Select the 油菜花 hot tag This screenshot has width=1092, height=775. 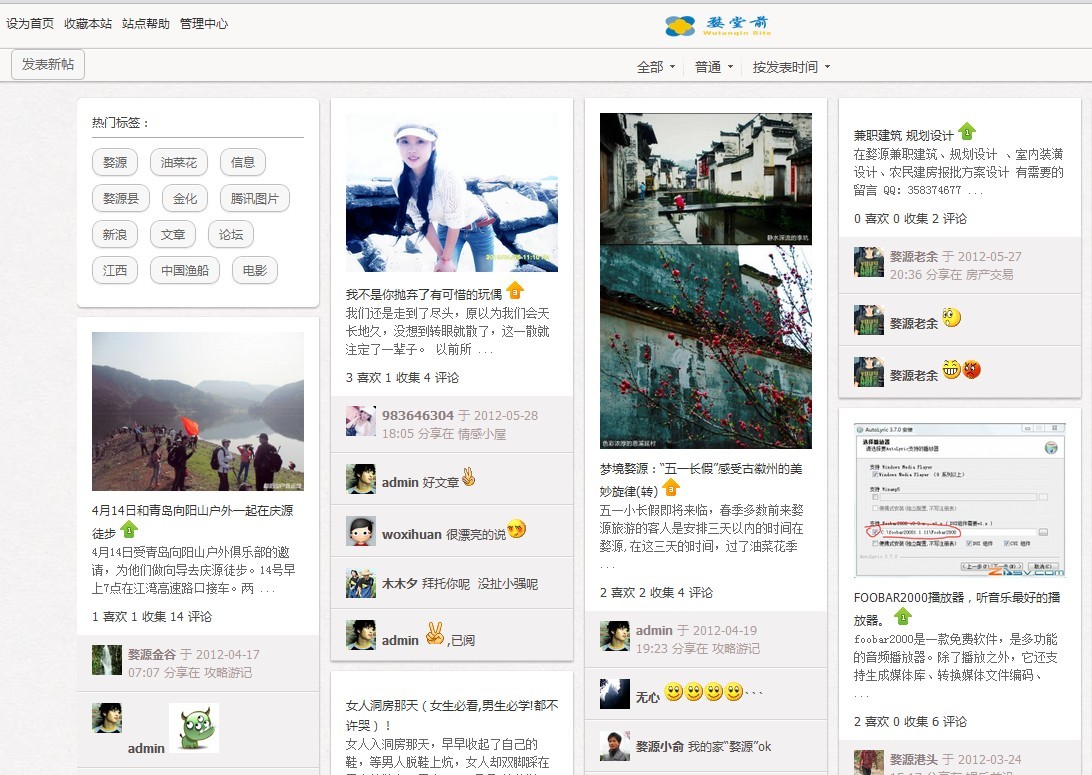coord(179,162)
